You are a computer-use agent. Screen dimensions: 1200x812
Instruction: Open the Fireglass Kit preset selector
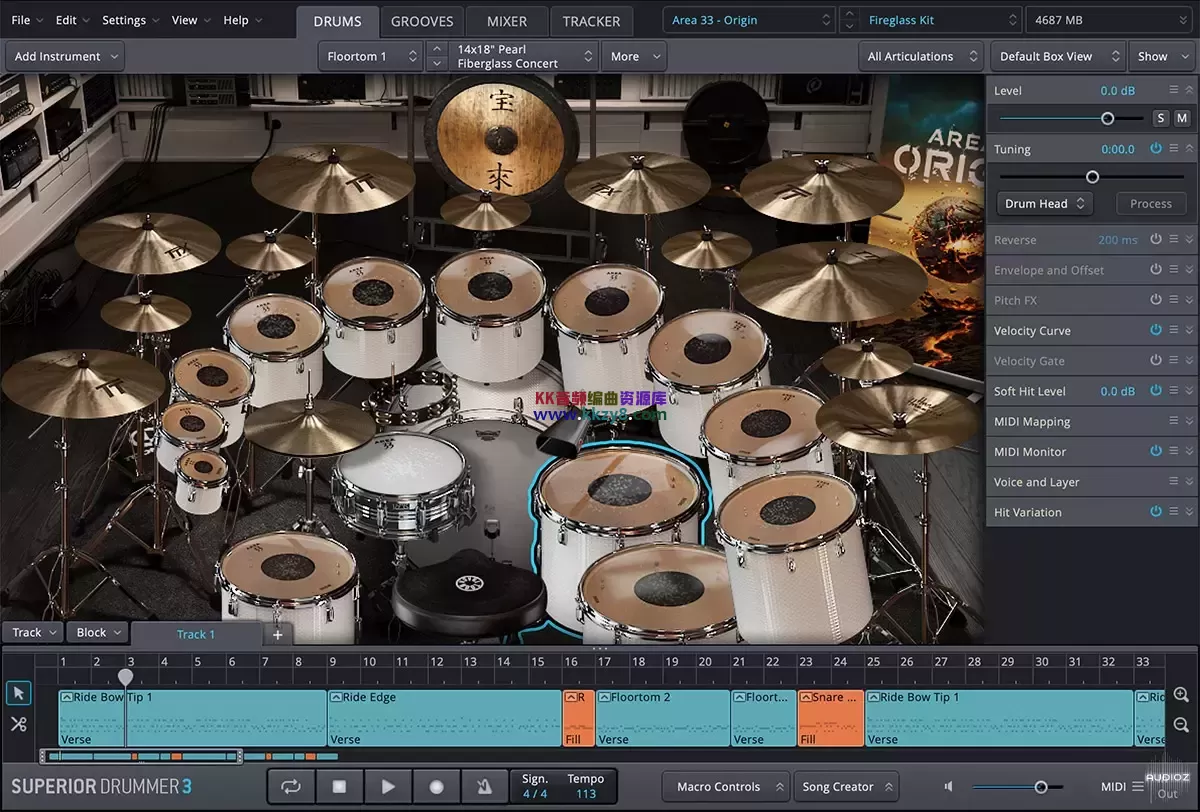point(940,20)
